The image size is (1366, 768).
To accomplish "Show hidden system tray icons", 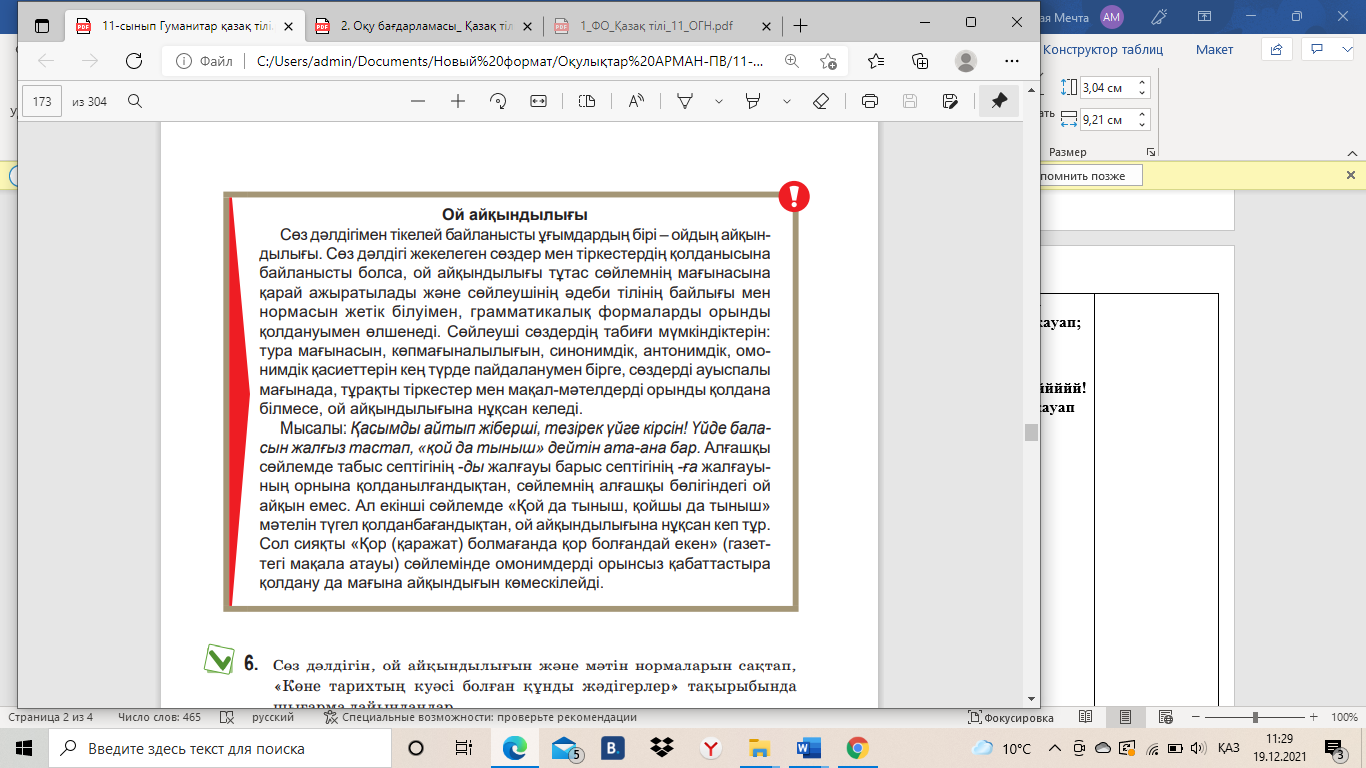I will pyautogui.click(x=1054, y=748).
